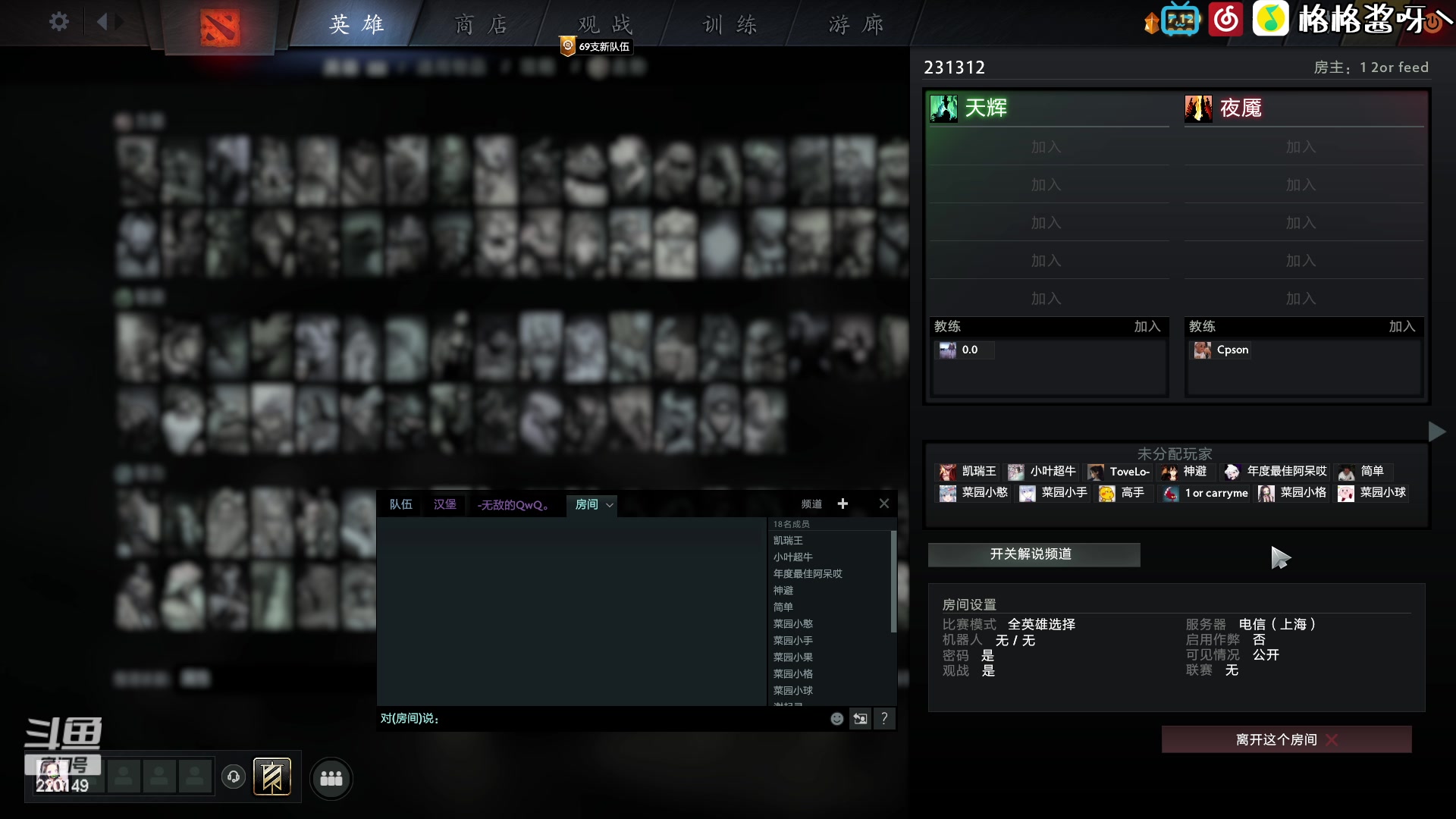Image resolution: width=1456 pixels, height=819 pixels.
Task: Close the chat window with X
Action: (884, 504)
